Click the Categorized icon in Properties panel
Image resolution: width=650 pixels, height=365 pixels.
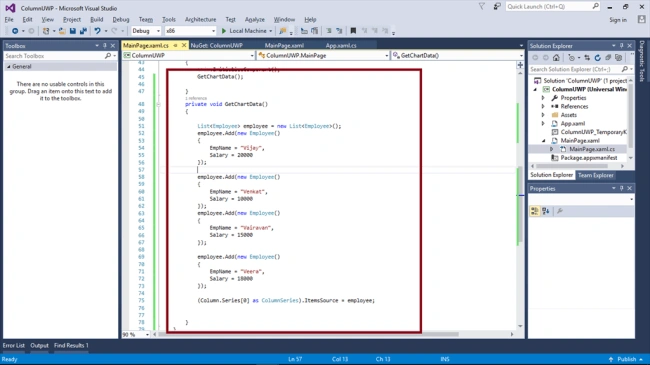tap(535, 211)
